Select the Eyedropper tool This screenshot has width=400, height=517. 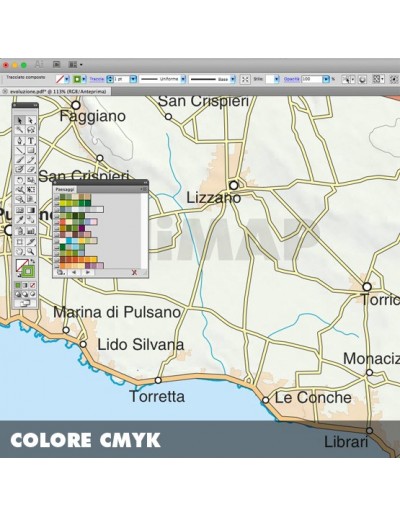click(20, 219)
